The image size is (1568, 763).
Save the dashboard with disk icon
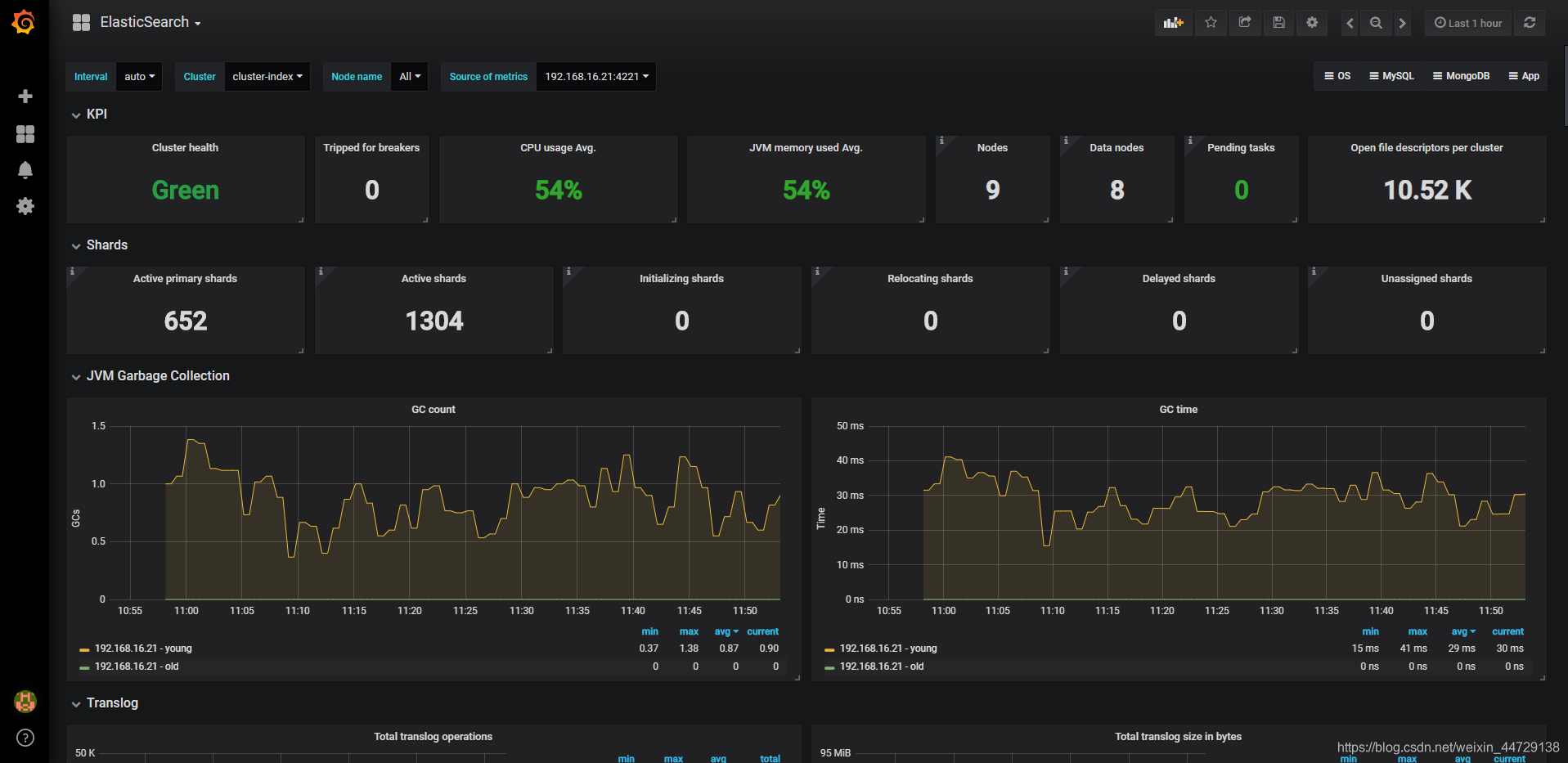coord(1279,23)
